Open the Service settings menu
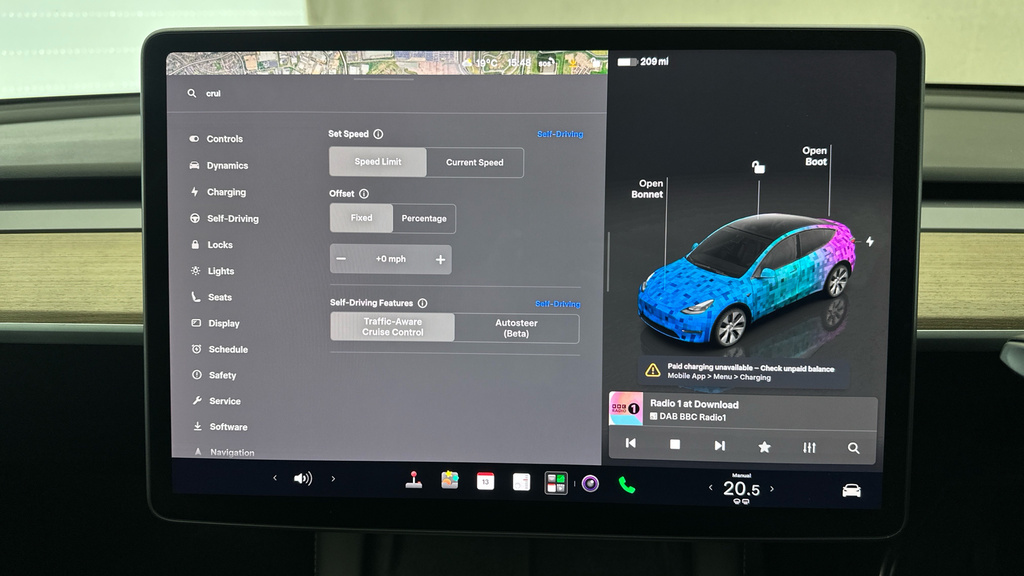The image size is (1024, 576). coord(217,400)
